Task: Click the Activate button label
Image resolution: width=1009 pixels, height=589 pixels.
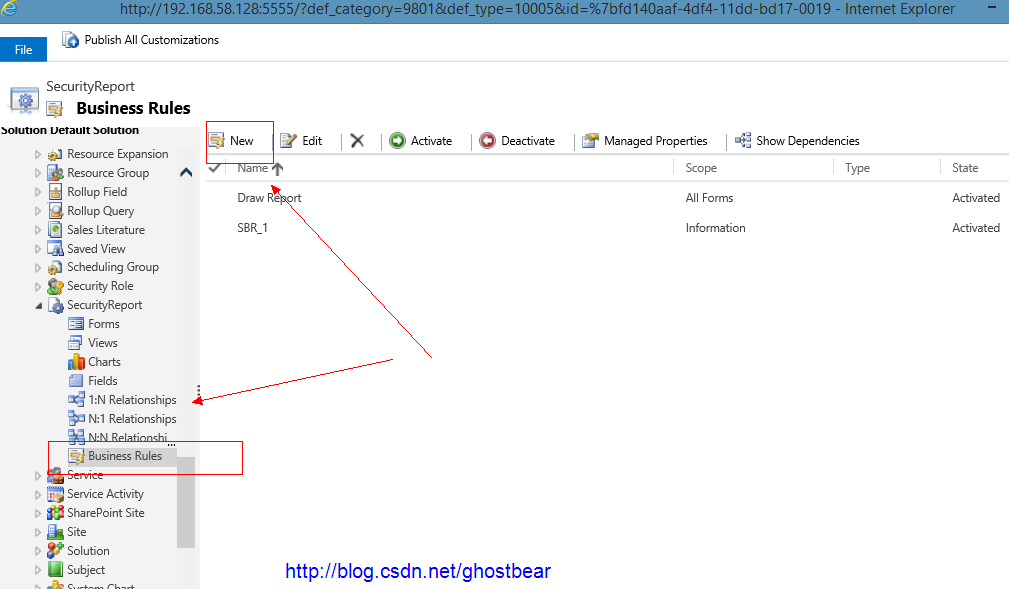Action: [431, 140]
